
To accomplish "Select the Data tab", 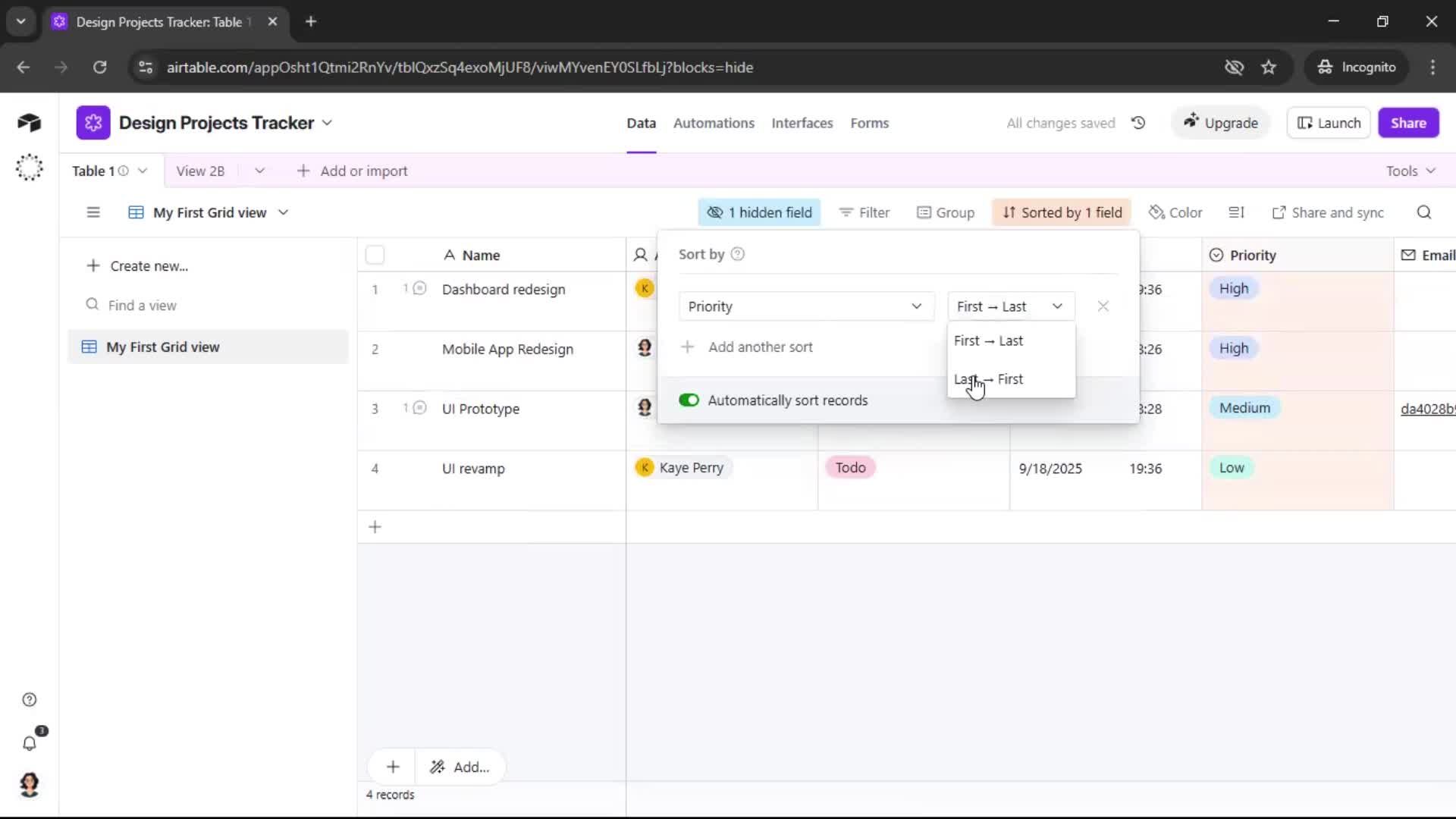I will pos(641,123).
